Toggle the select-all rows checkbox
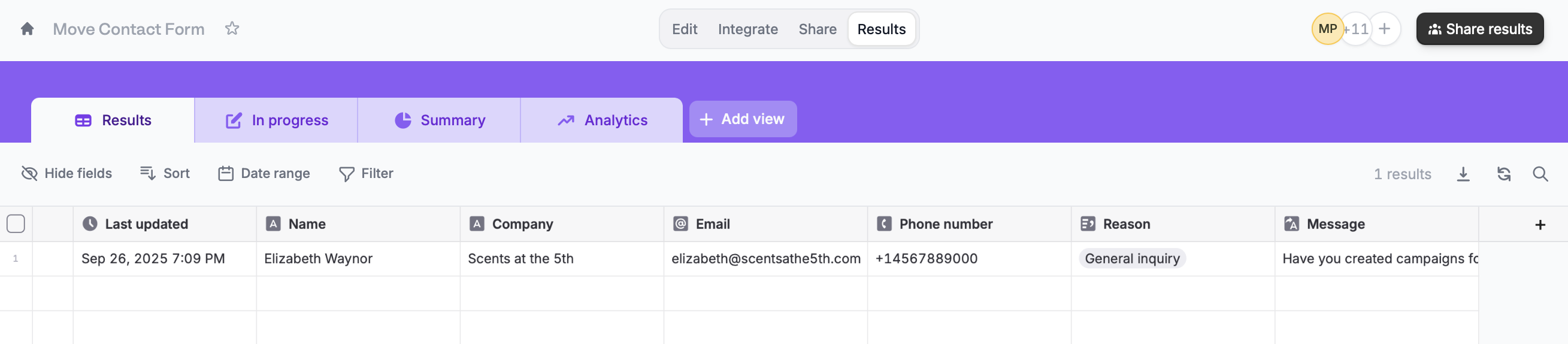 coord(16,224)
